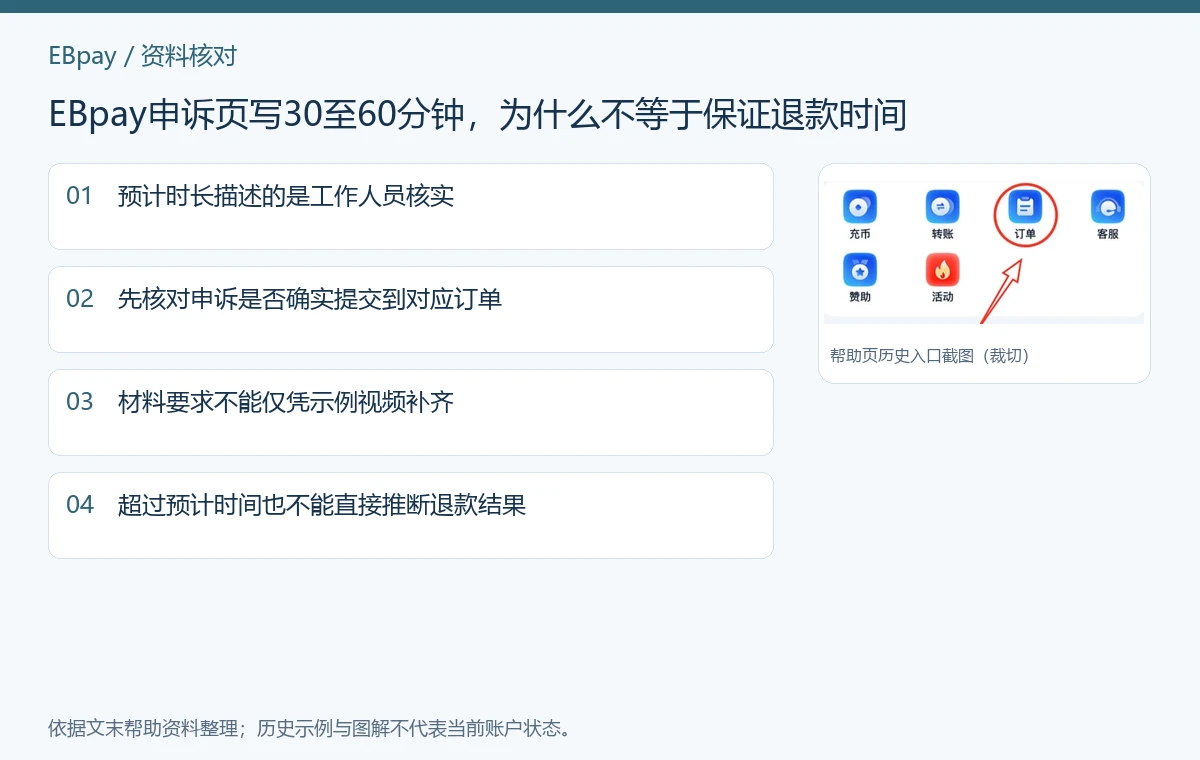The image size is (1200, 760).
Task: Tap the 赞助 sponsor icon
Action: click(x=860, y=270)
